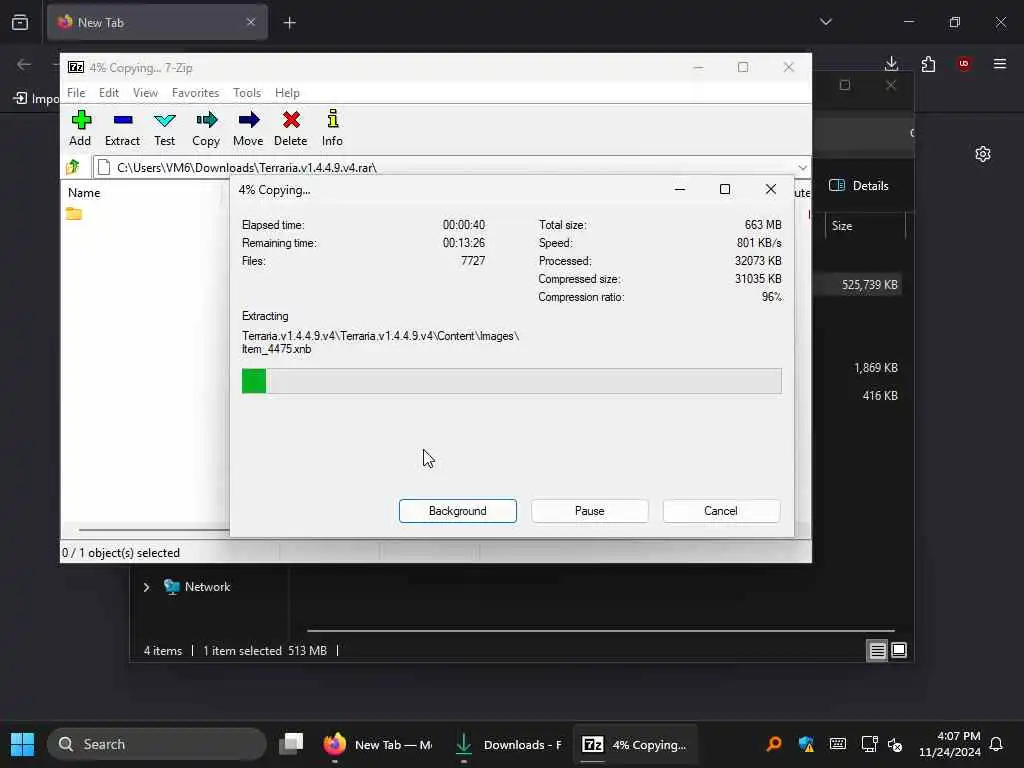Viewport: 1024px width, 768px height.
Task: Open a new Firefox tab with plus
Action: [x=290, y=23]
